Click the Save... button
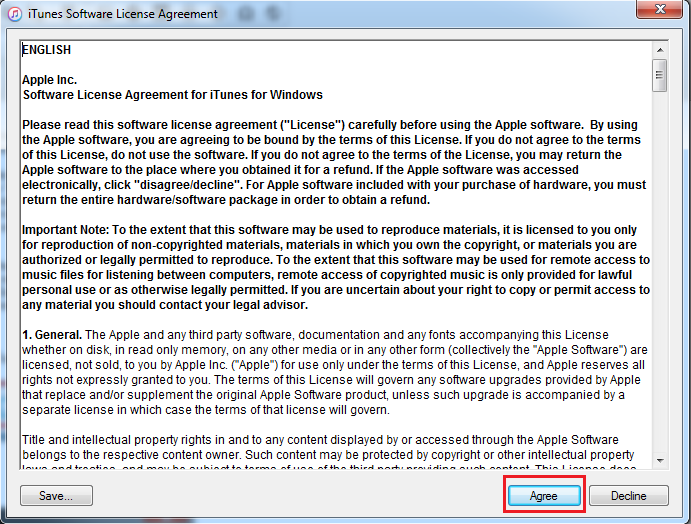Image resolution: width=691 pixels, height=524 pixels. click(x=56, y=495)
